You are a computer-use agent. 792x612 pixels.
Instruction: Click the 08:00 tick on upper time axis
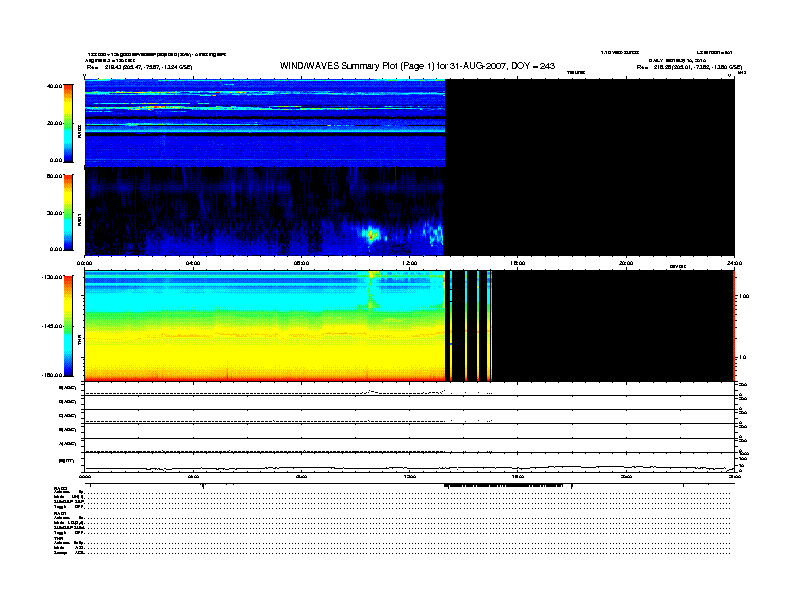click(x=301, y=263)
